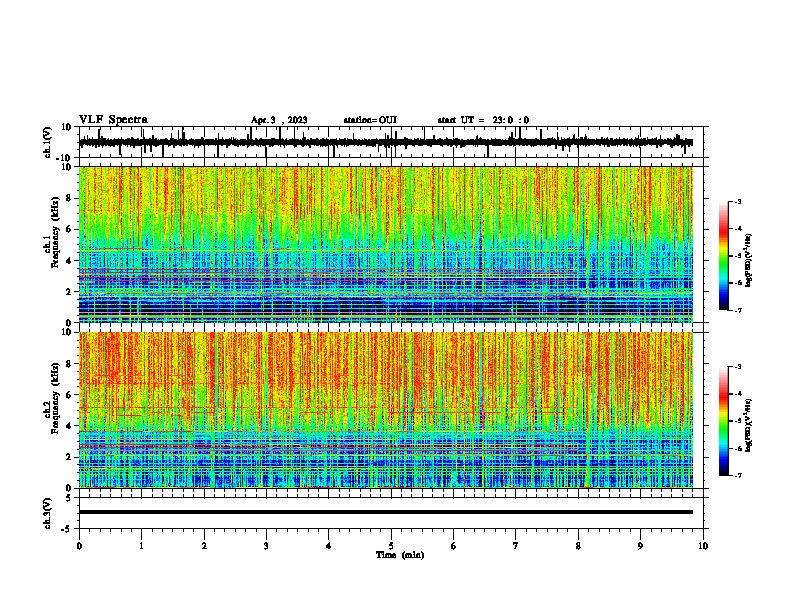Click the '-7' label on ch.2 color bar
Viewport: 792px width, 612px height.
[737, 475]
